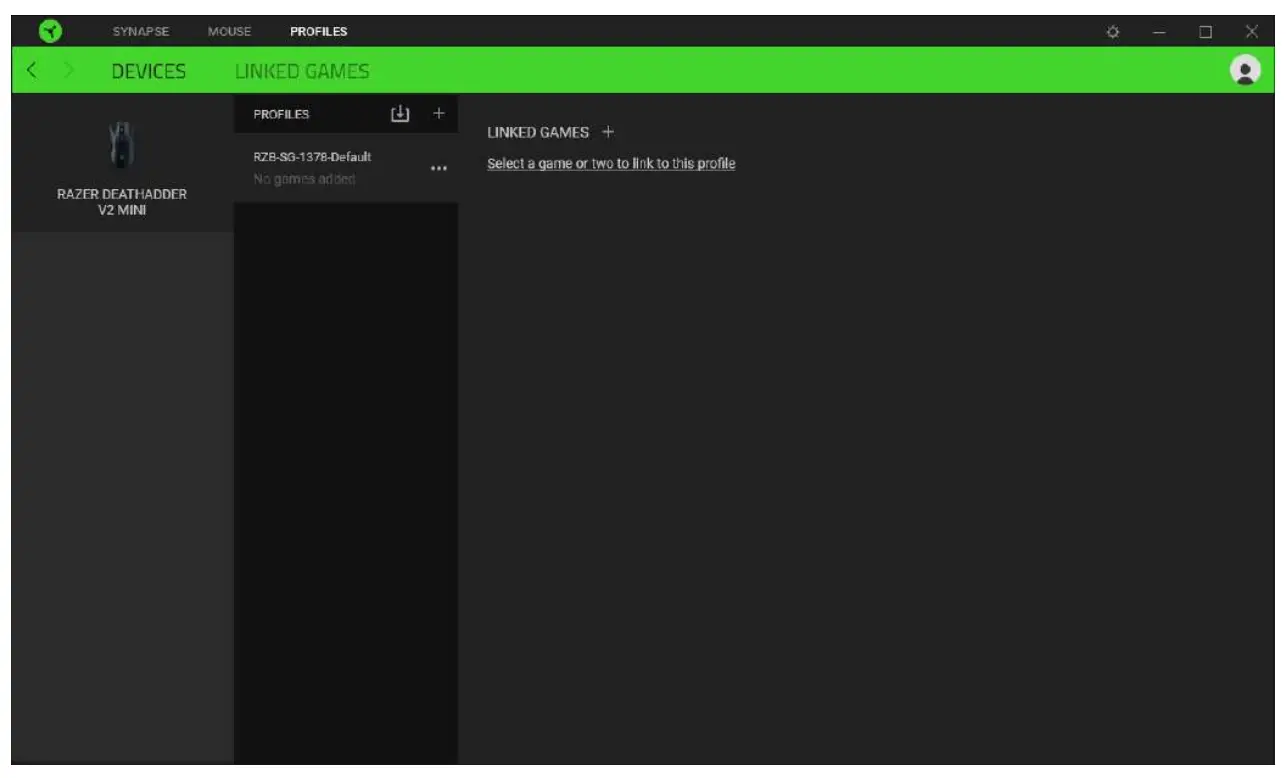1287x778 pixels.
Task: Add a linked game with the plus icon
Action: tap(608, 132)
